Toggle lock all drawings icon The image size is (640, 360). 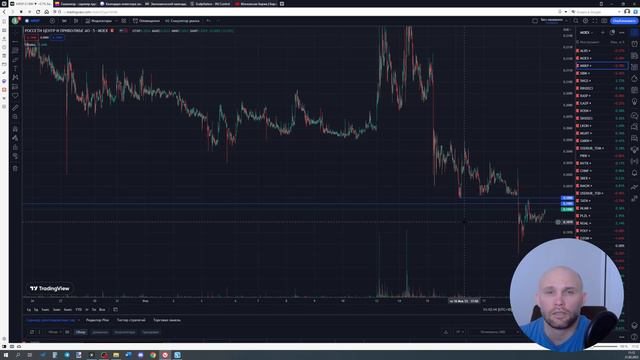pos(15,147)
